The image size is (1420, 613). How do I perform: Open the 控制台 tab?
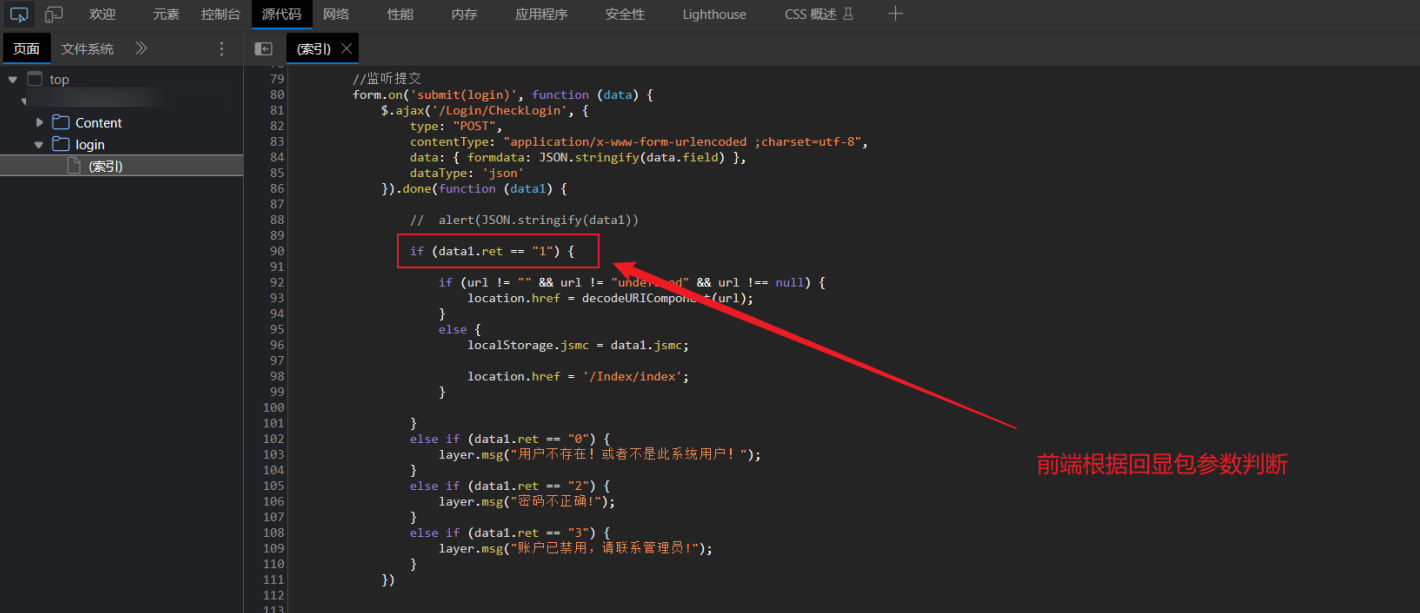tap(220, 14)
